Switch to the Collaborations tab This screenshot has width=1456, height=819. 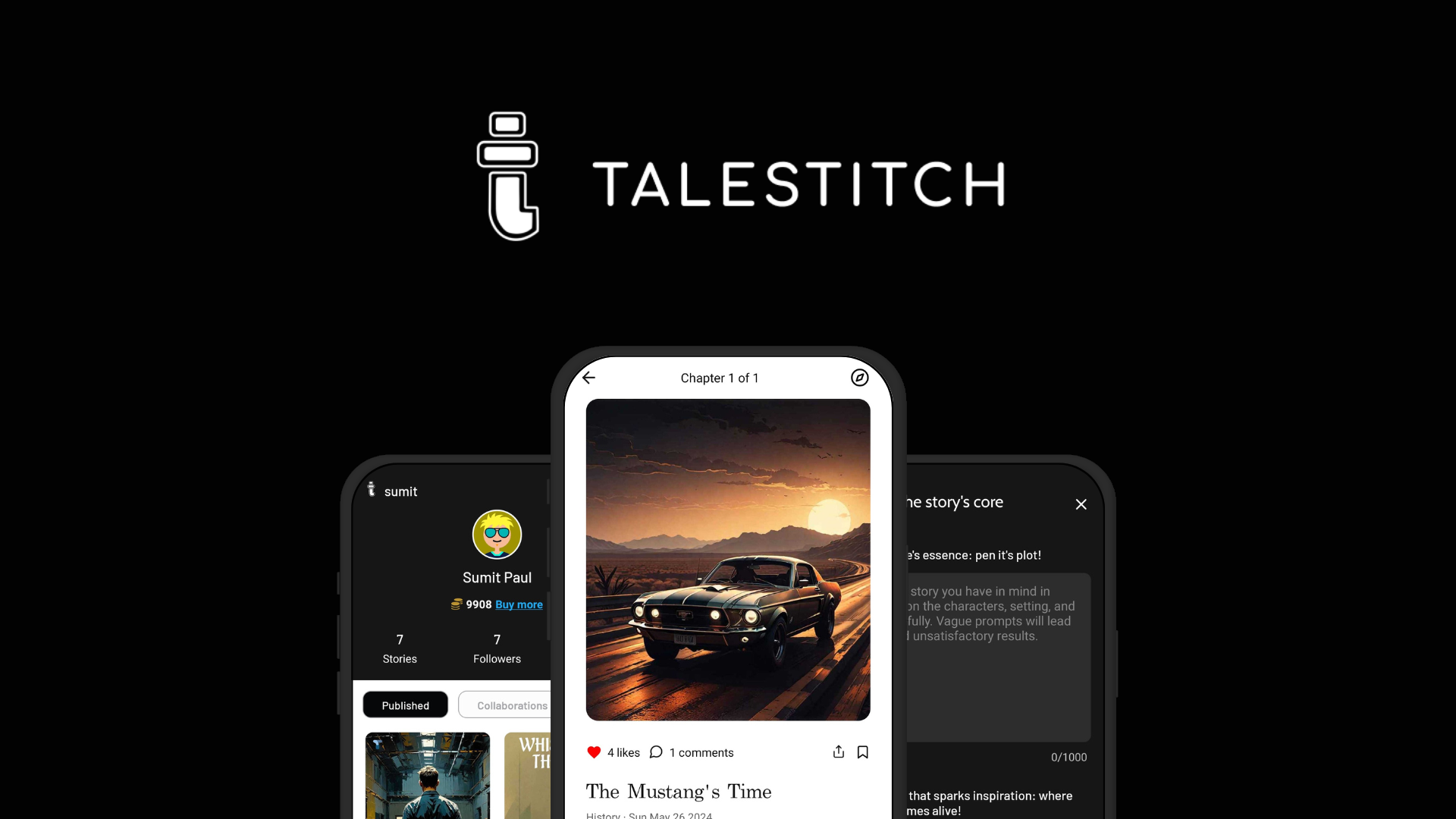coord(512,705)
